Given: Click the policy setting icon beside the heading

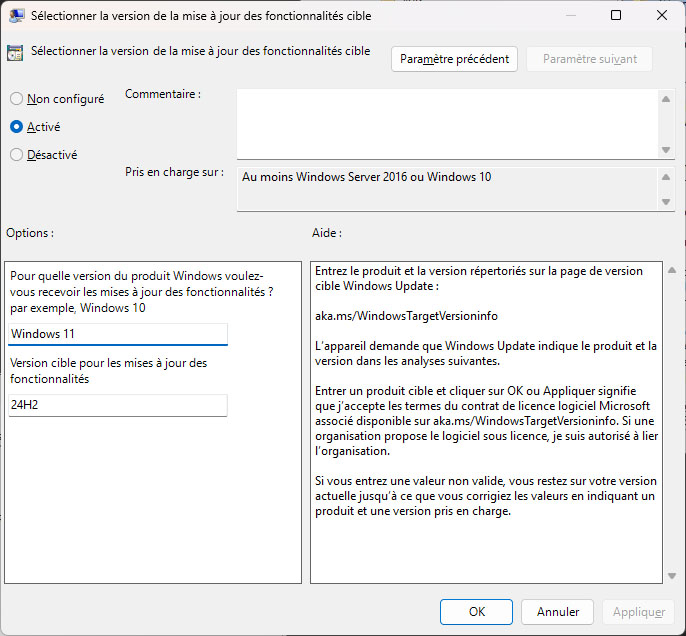Looking at the screenshot, I should pyautogui.click(x=15, y=53).
